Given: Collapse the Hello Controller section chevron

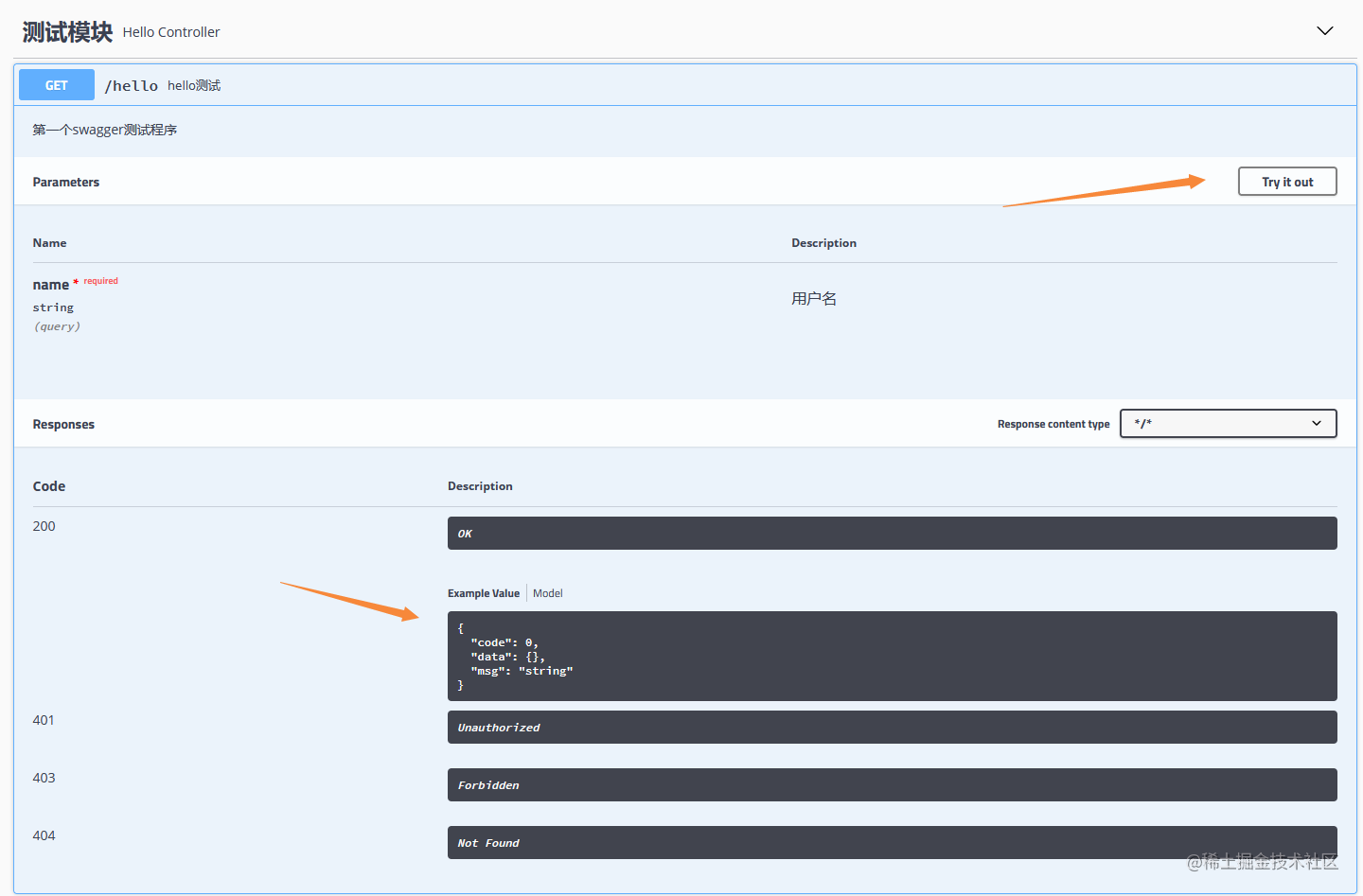Looking at the screenshot, I should pyautogui.click(x=1325, y=31).
